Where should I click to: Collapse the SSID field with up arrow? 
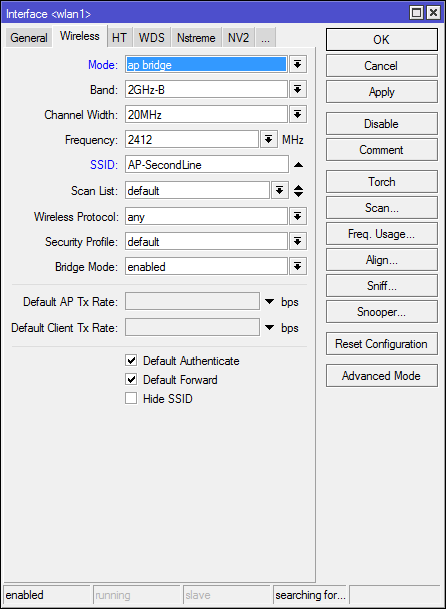[x=298, y=165]
